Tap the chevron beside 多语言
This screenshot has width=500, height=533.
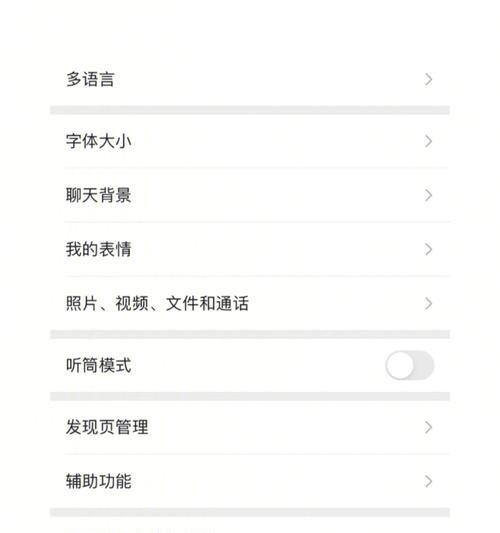point(429,80)
